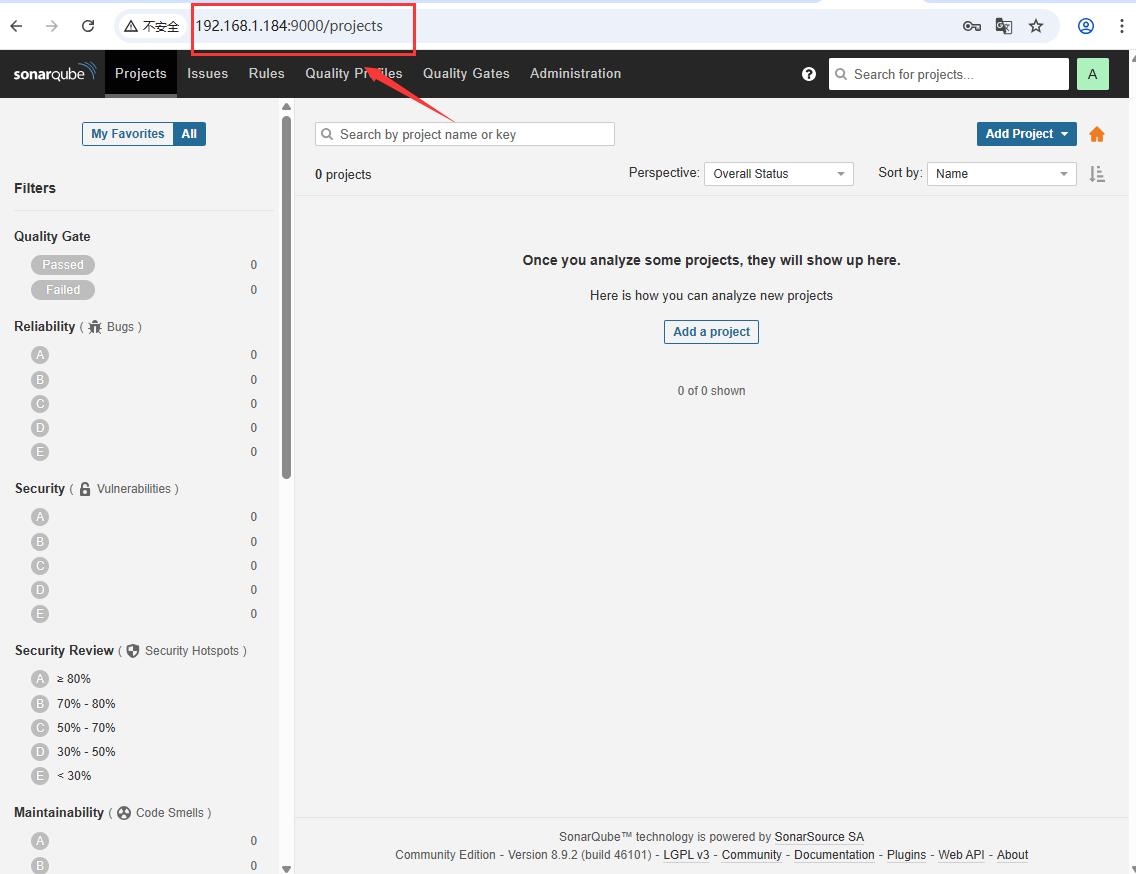Click the SonarQube logo
Screen dimensions: 1136x874
(54, 73)
